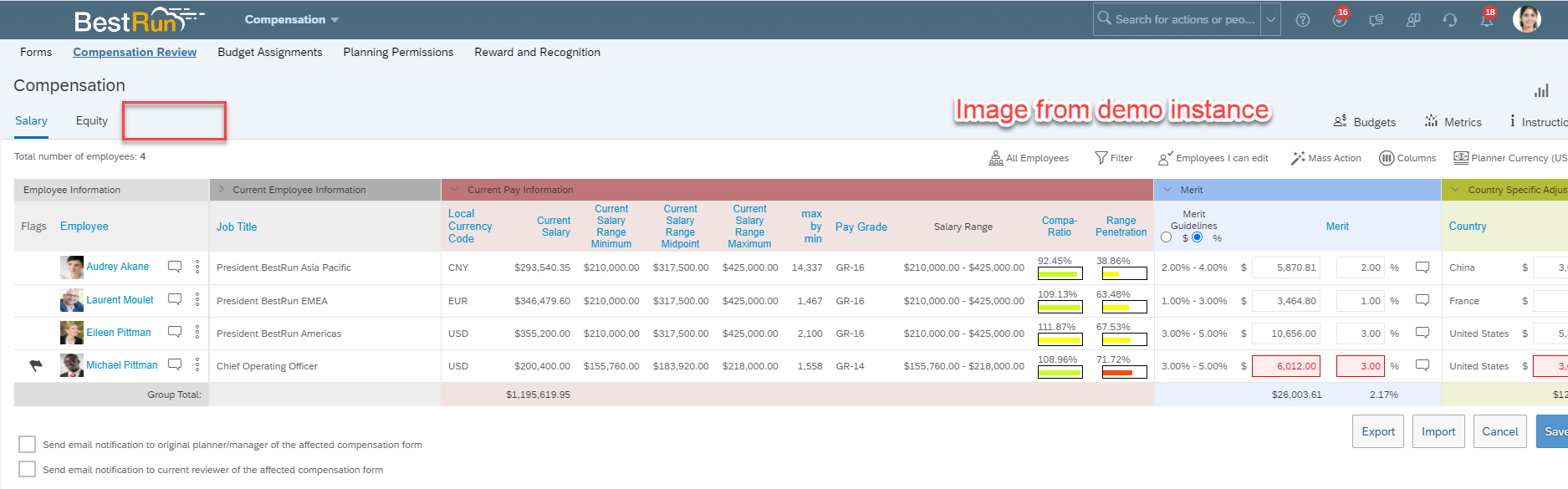Select Employees I can edit
This screenshot has width=1568, height=489.
pos(1213,158)
